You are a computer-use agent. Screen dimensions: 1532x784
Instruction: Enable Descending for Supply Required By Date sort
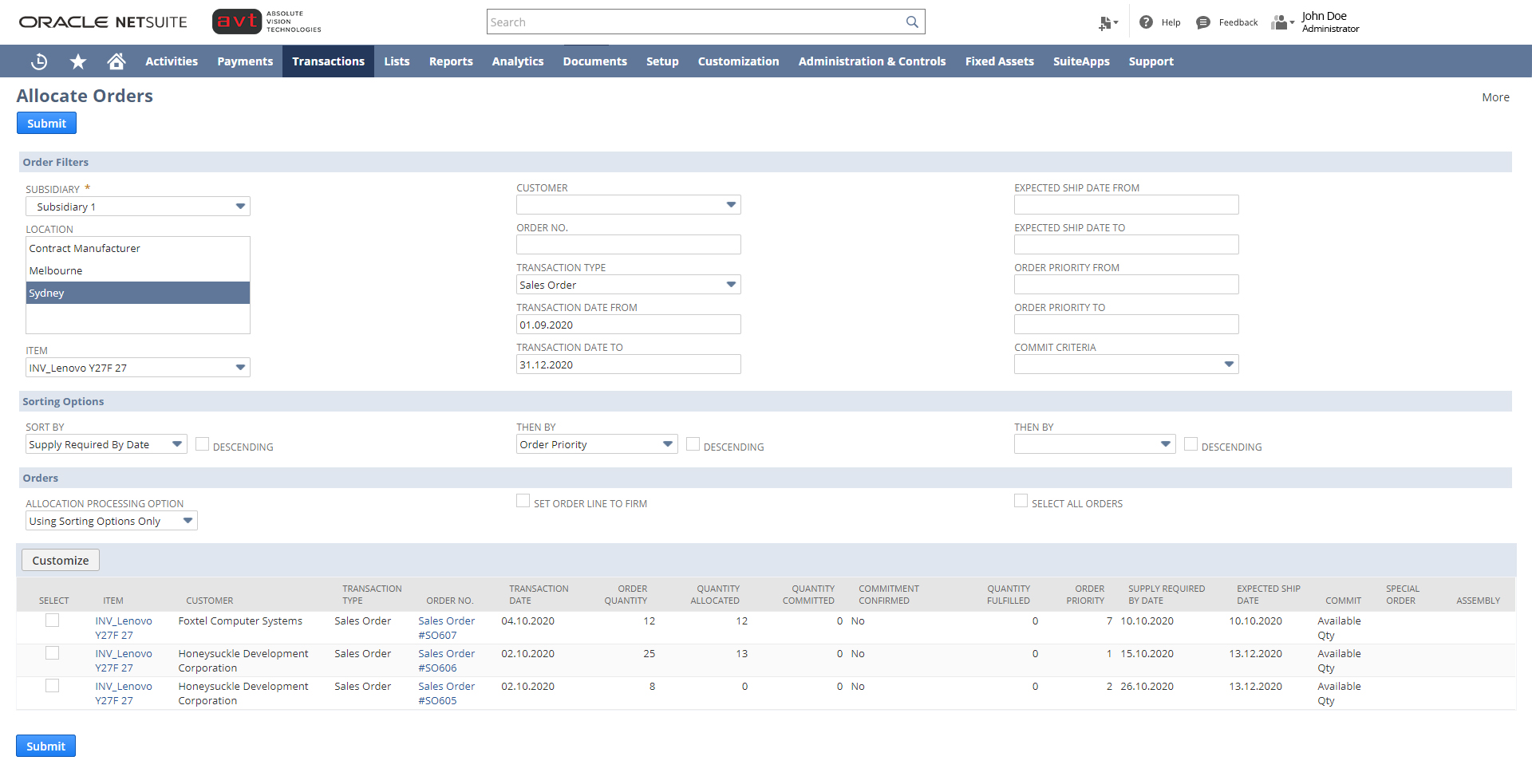pos(203,443)
